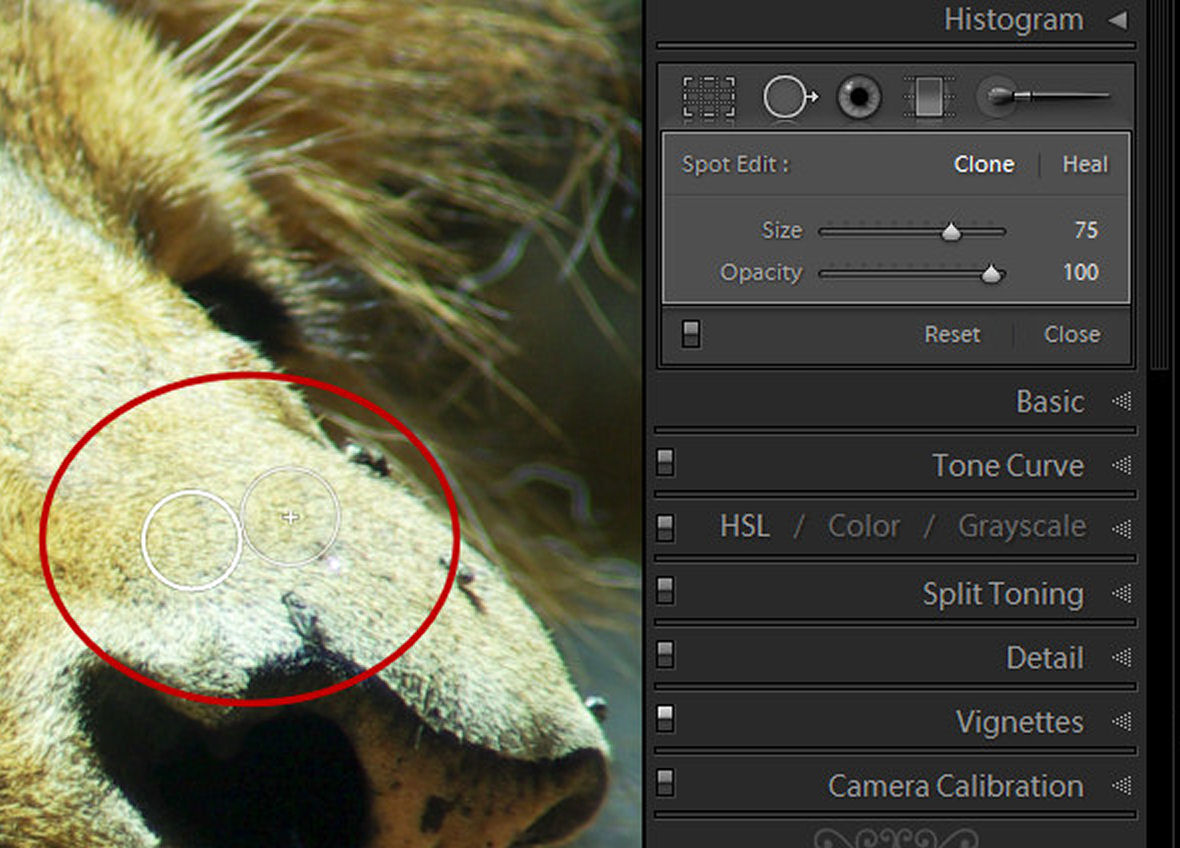Click the Histogram panel title
The image size is (1180, 848).
coord(1014,20)
